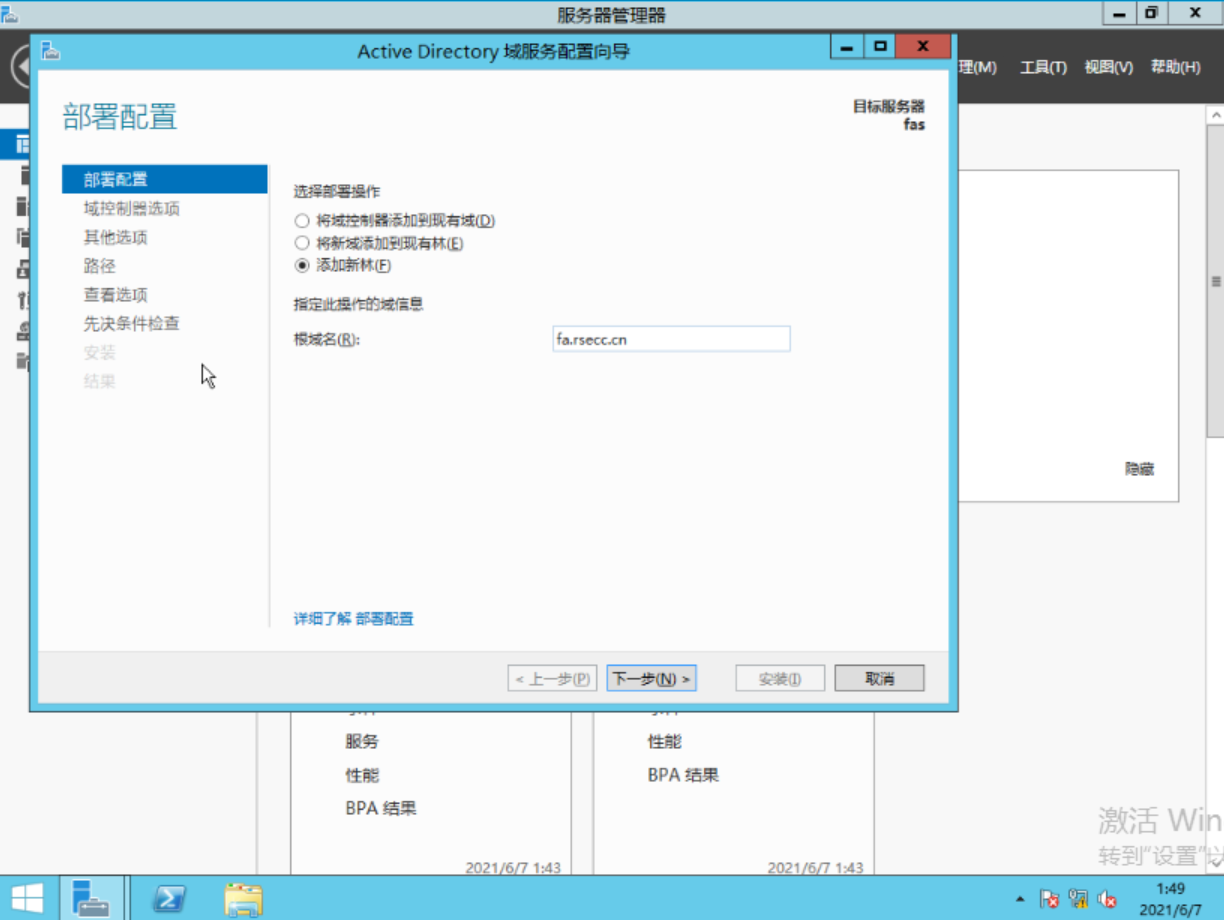Click the 模域名 root domain text field

(670, 339)
